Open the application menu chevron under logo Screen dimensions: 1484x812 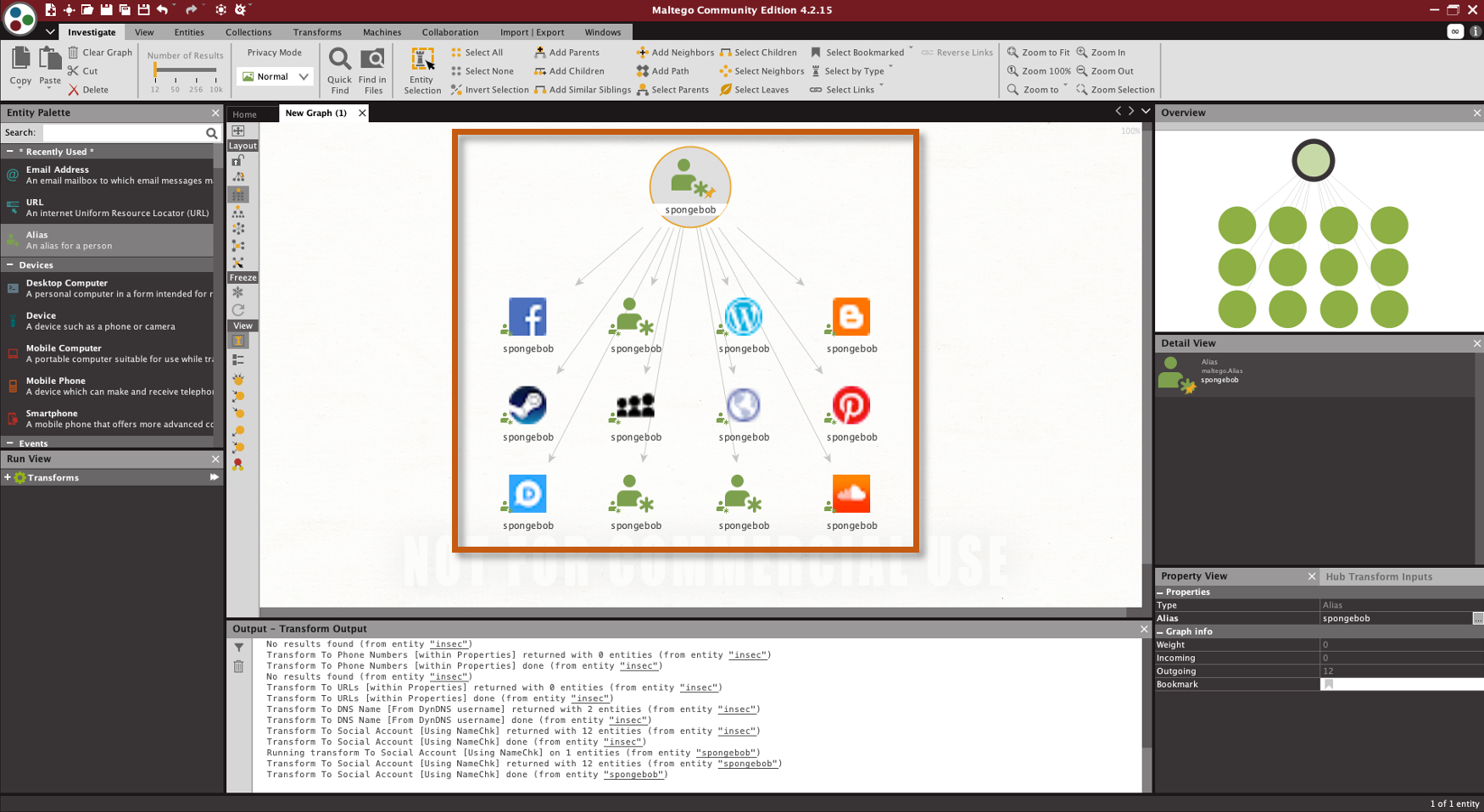(50, 32)
